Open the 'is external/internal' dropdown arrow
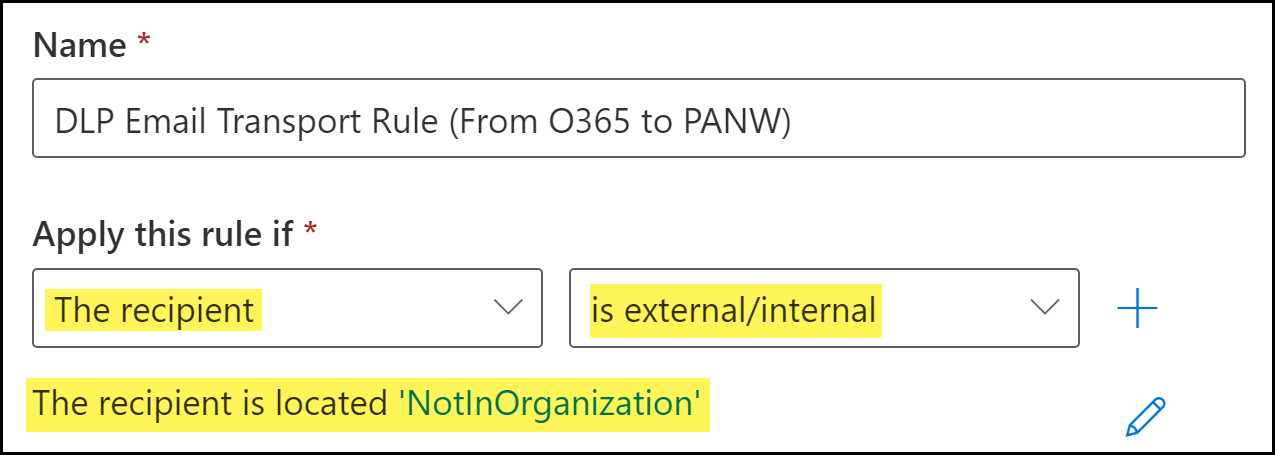Screen dimensions: 1275x455 (x=1045, y=309)
